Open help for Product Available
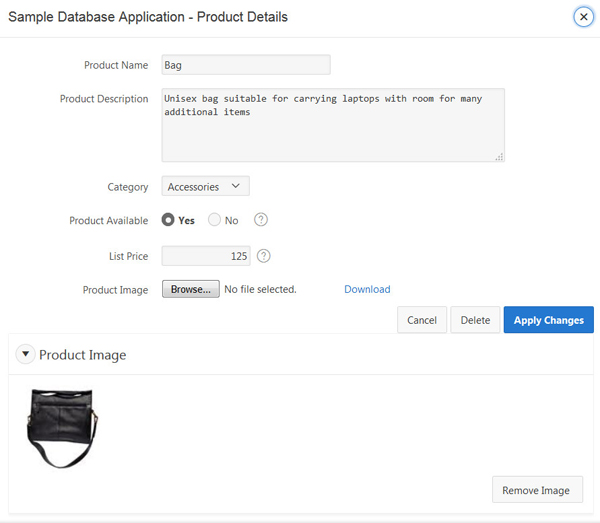The image size is (600, 523). [261, 220]
